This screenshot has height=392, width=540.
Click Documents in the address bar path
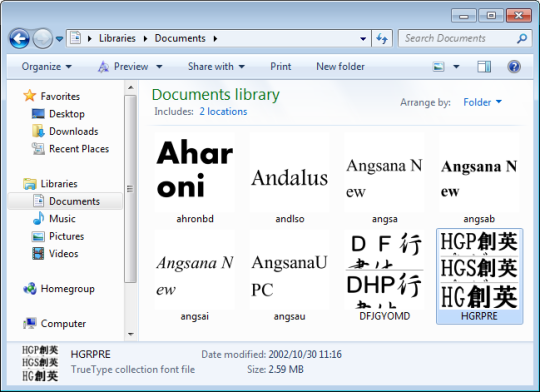click(180, 38)
